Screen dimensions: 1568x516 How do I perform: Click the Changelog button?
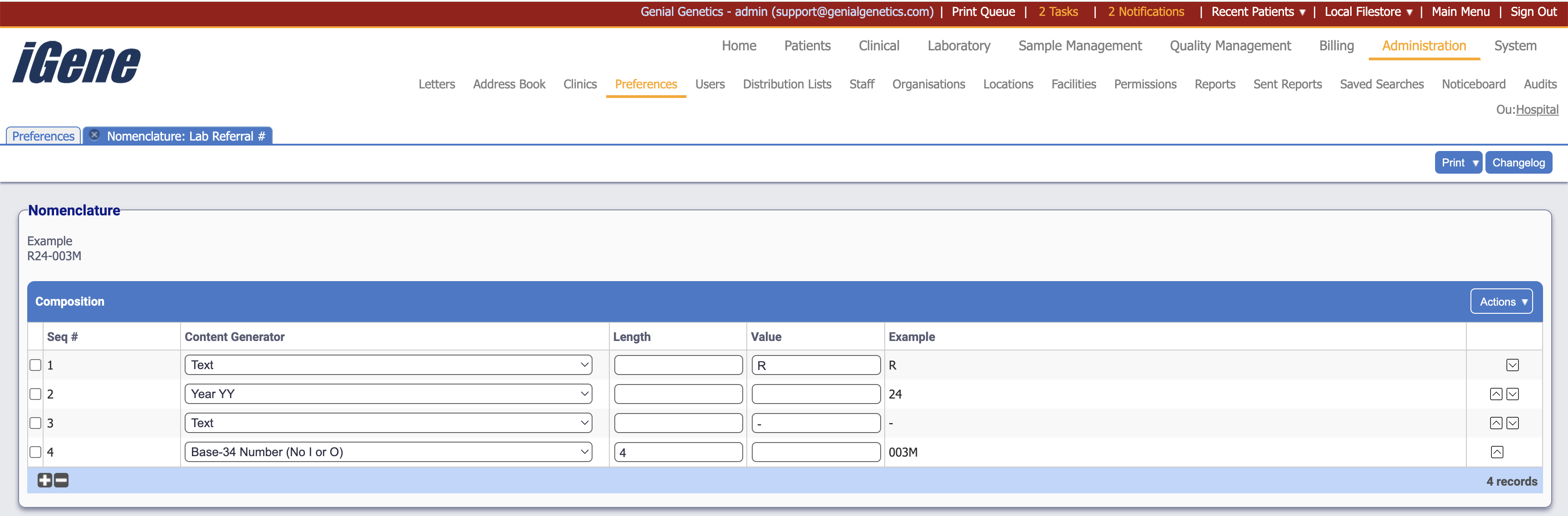[x=1518, y=162]
